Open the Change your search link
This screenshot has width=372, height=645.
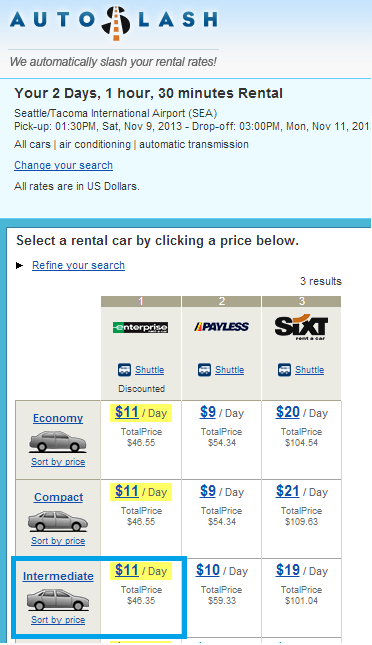click(x=63, y=165)
